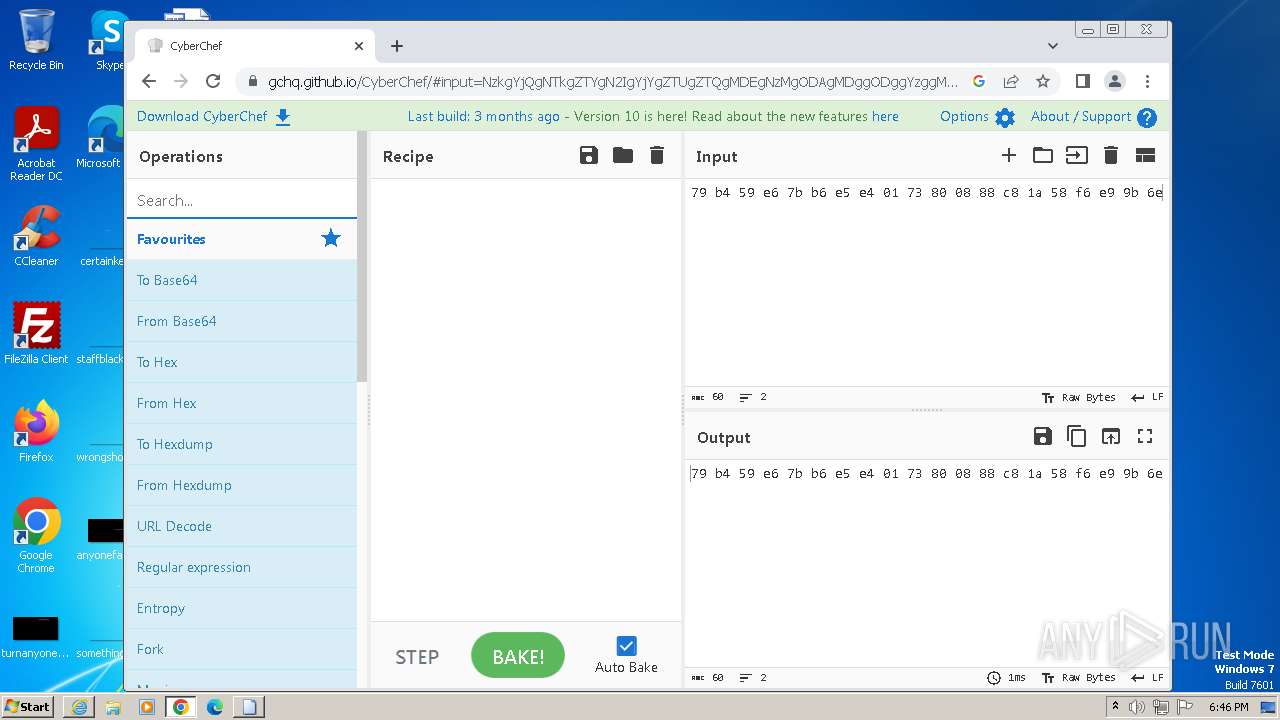Select From Hex operation
Viewport: 1280px width, 720px height.
(241, 403)
